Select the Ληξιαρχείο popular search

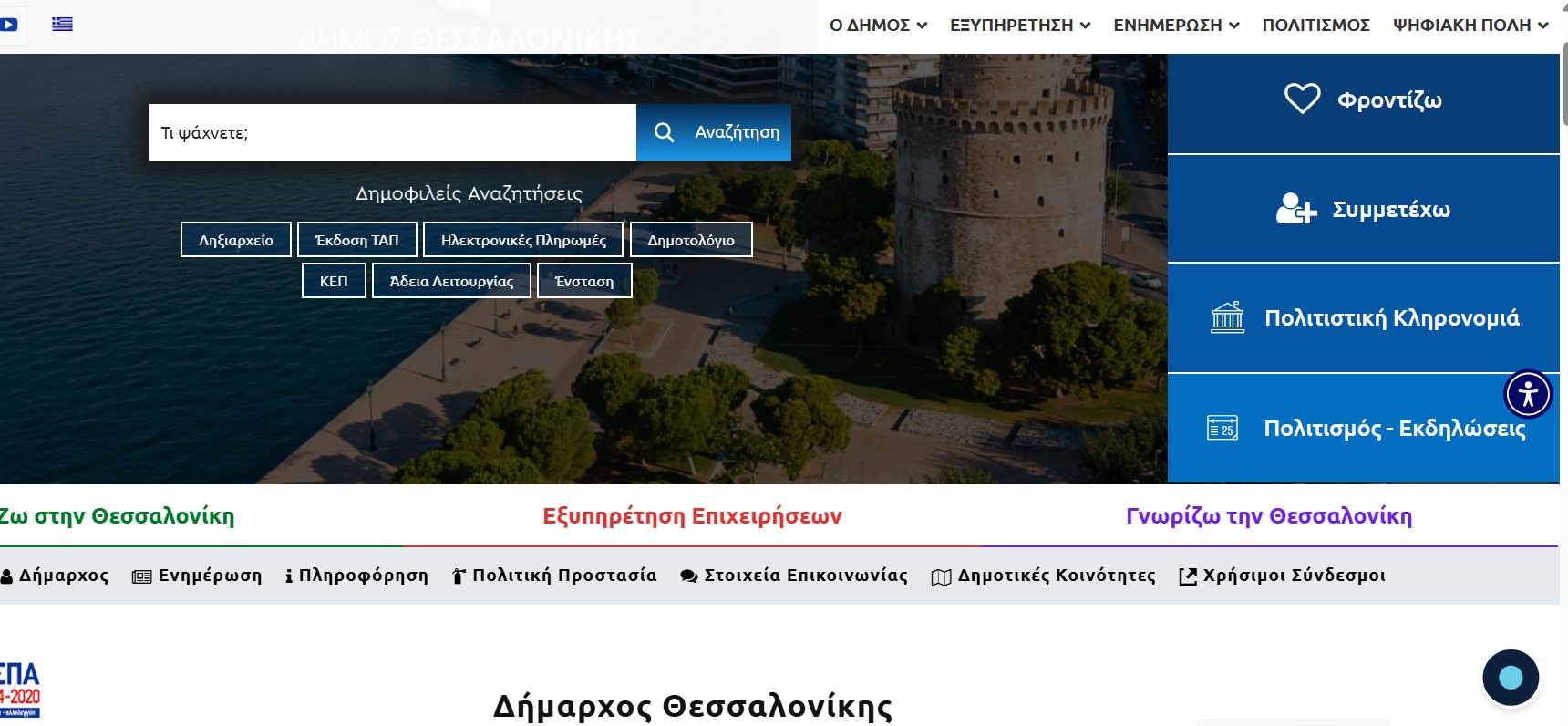236,240
